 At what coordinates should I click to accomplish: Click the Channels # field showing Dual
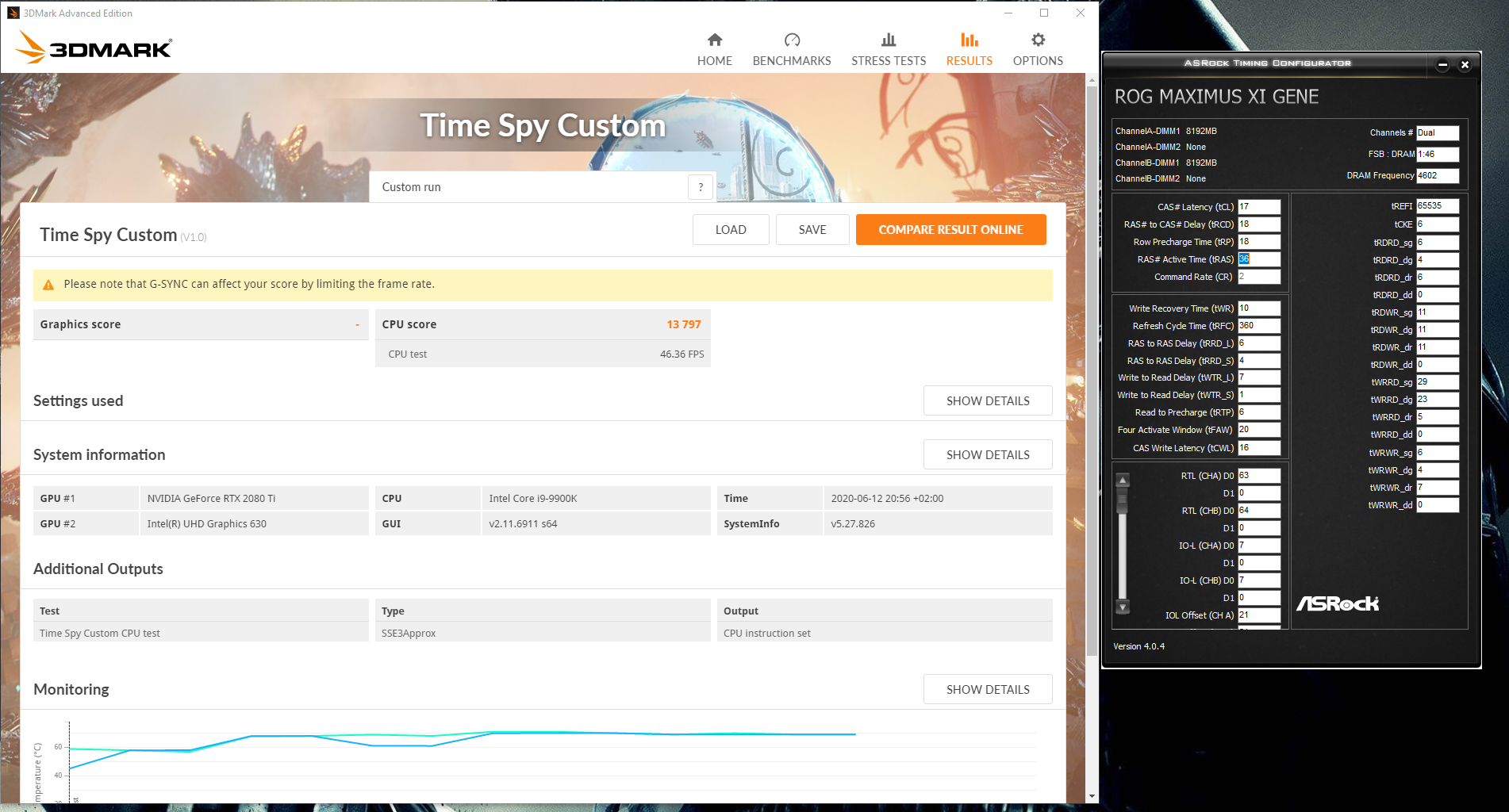coord(1438,133)
